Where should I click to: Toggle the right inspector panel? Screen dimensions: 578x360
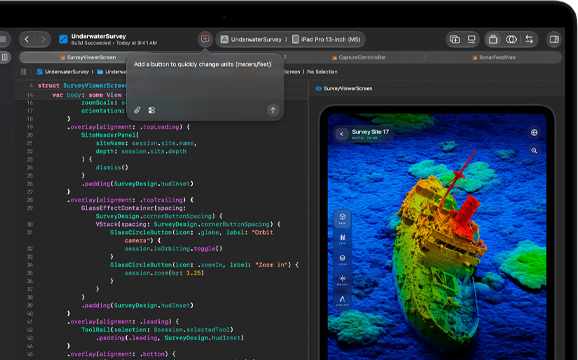click(554, 39)
